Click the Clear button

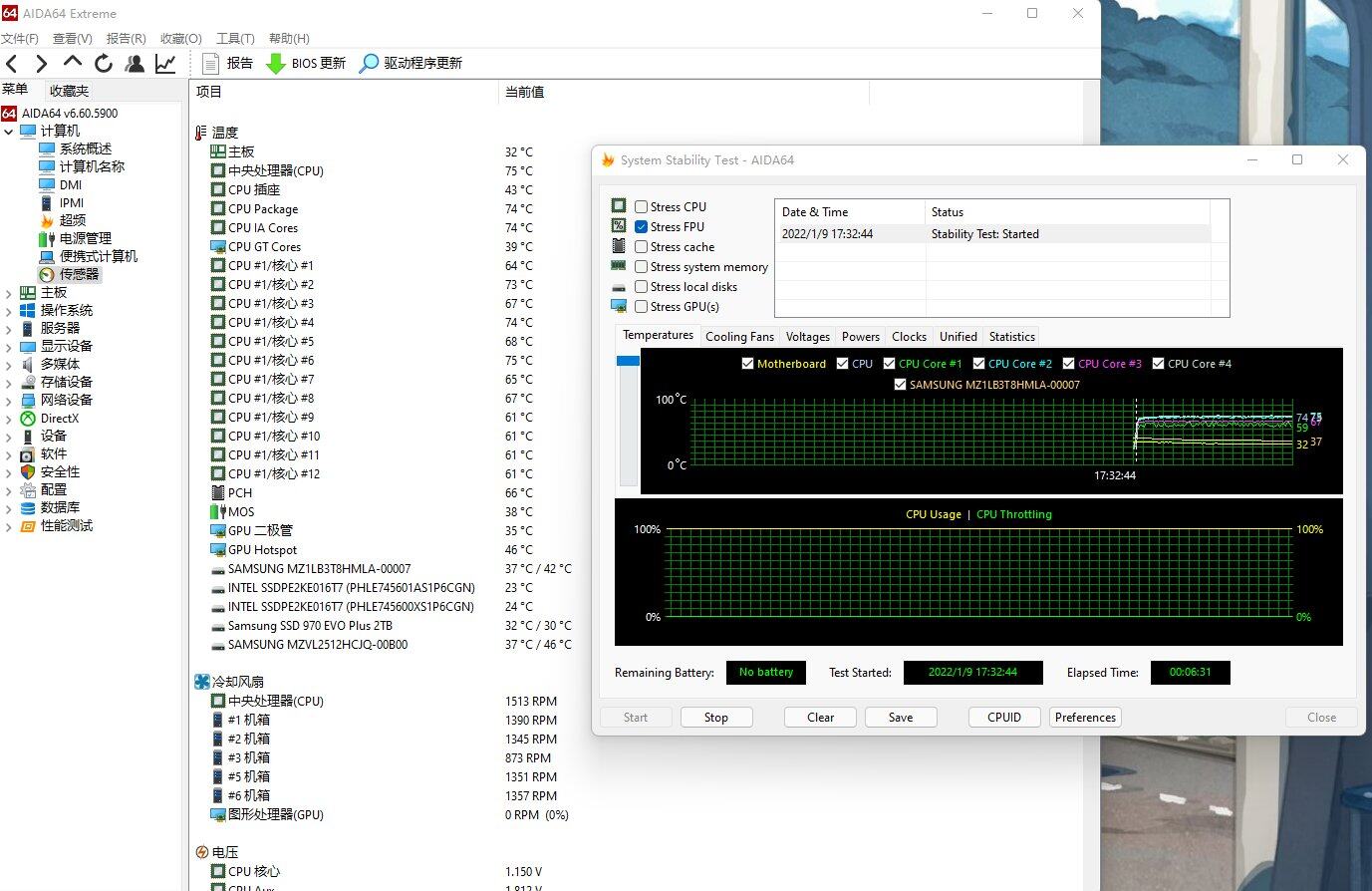tap(820, 718)
